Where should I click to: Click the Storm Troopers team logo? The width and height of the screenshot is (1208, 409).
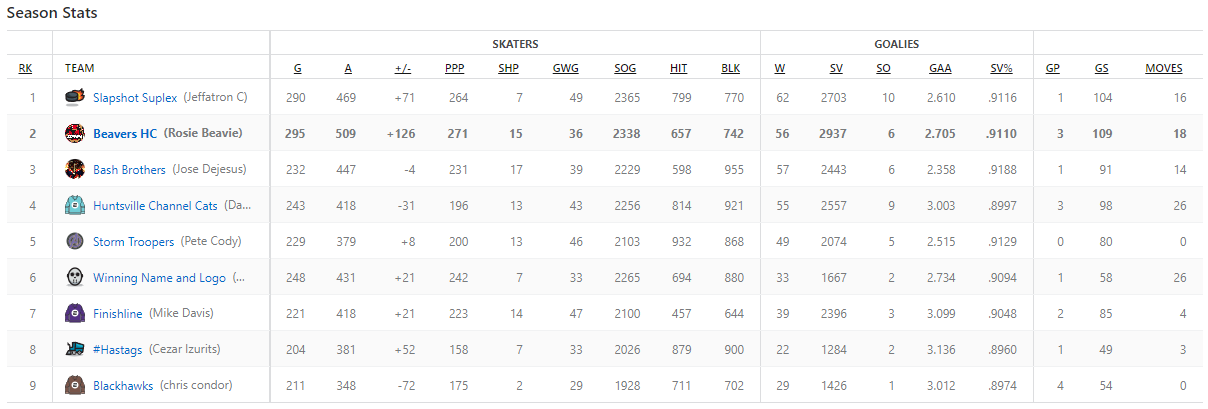click(x=74, y=242)
